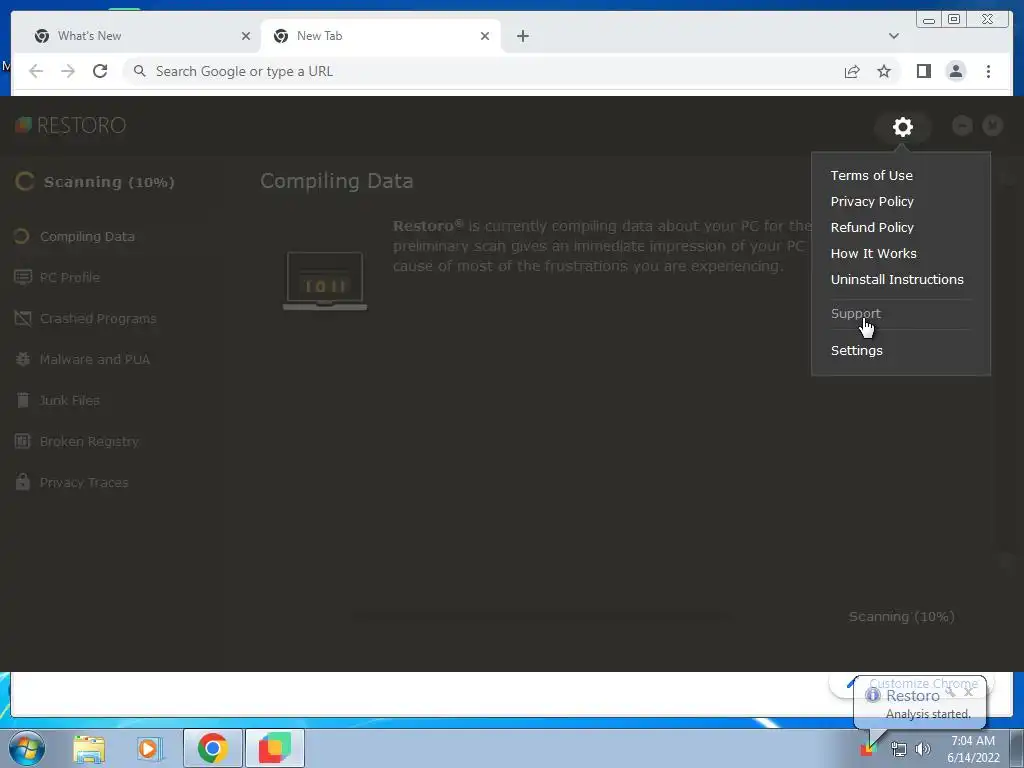The width and height of the screenshot is (1024, 768).
Task: Click the Chrome share page icon
Action: click(x=852, y=71)
